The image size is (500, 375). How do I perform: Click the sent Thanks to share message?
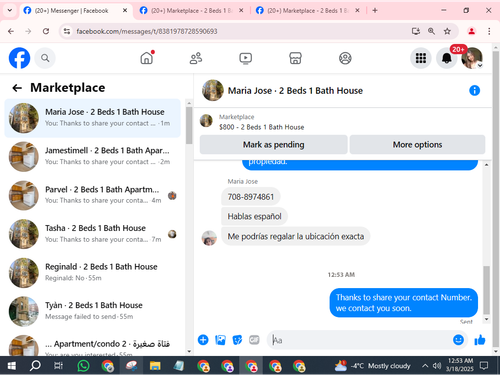click(404, 303)
